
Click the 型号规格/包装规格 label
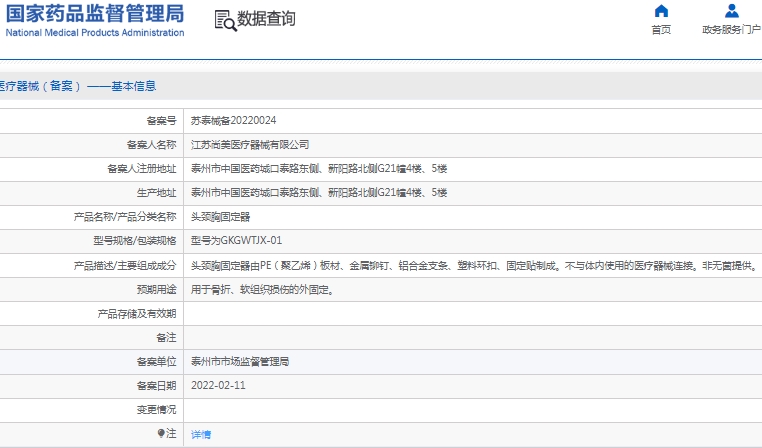135,241
